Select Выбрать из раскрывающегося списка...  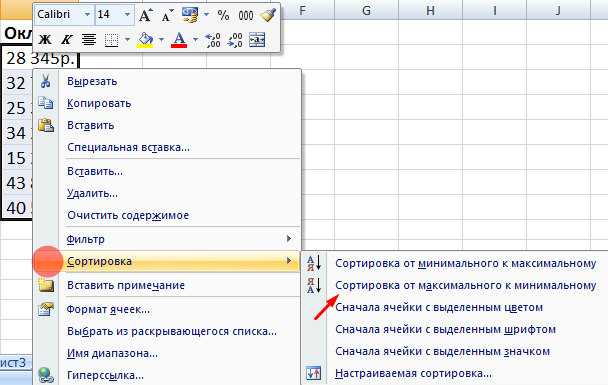[167, 331]
